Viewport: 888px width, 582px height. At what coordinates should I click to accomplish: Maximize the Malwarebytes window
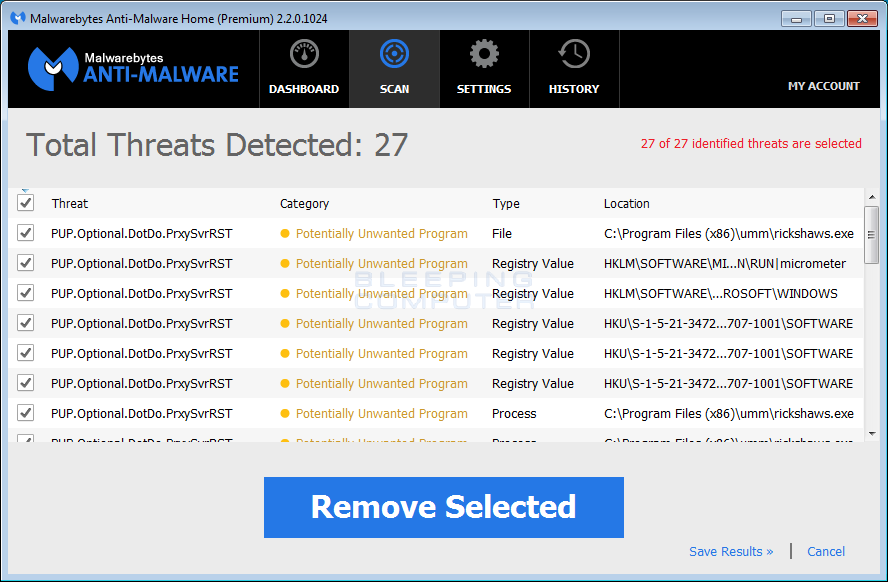click(829, 19)
